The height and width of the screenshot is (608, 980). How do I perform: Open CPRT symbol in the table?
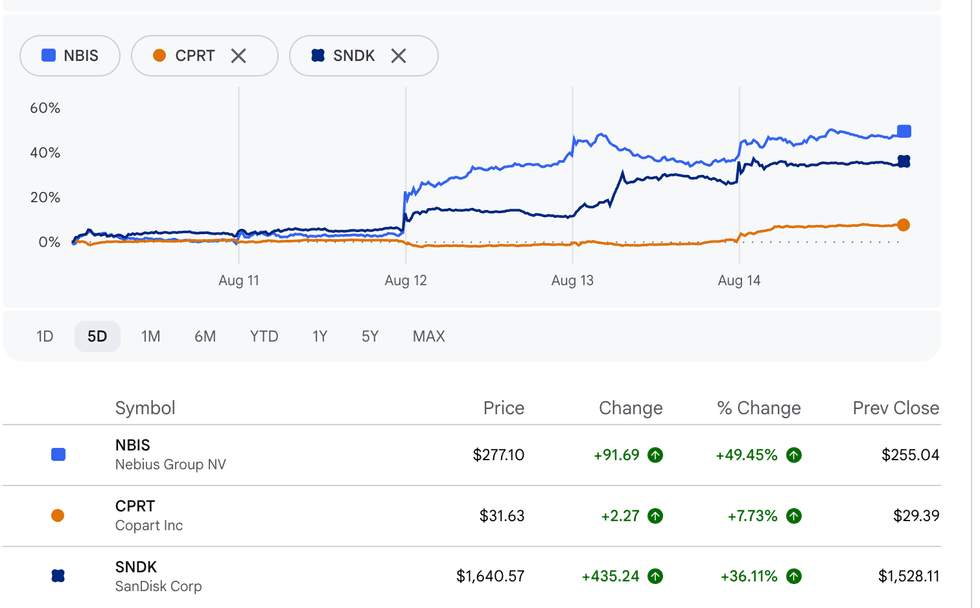tap(135, 506)
